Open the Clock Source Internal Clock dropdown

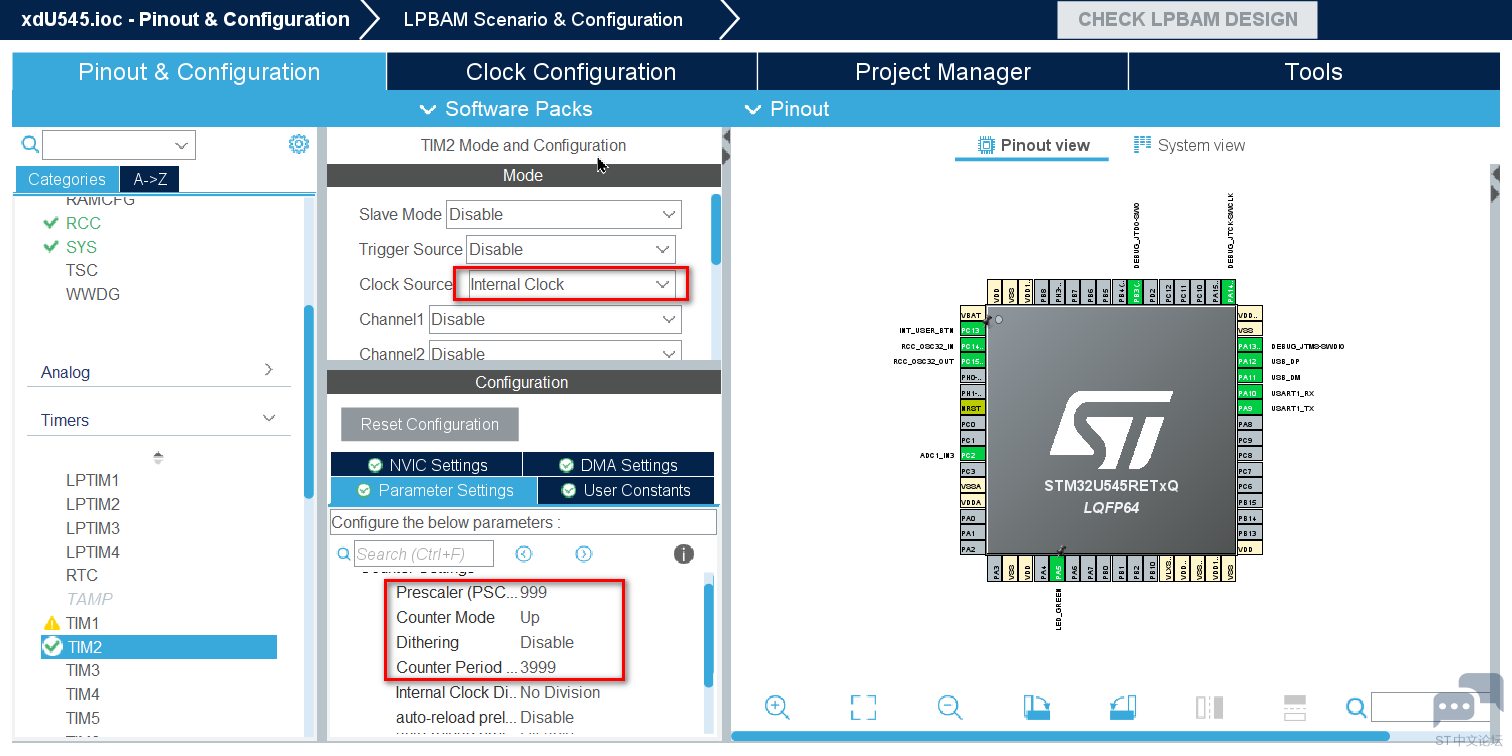tap(572, 284)
